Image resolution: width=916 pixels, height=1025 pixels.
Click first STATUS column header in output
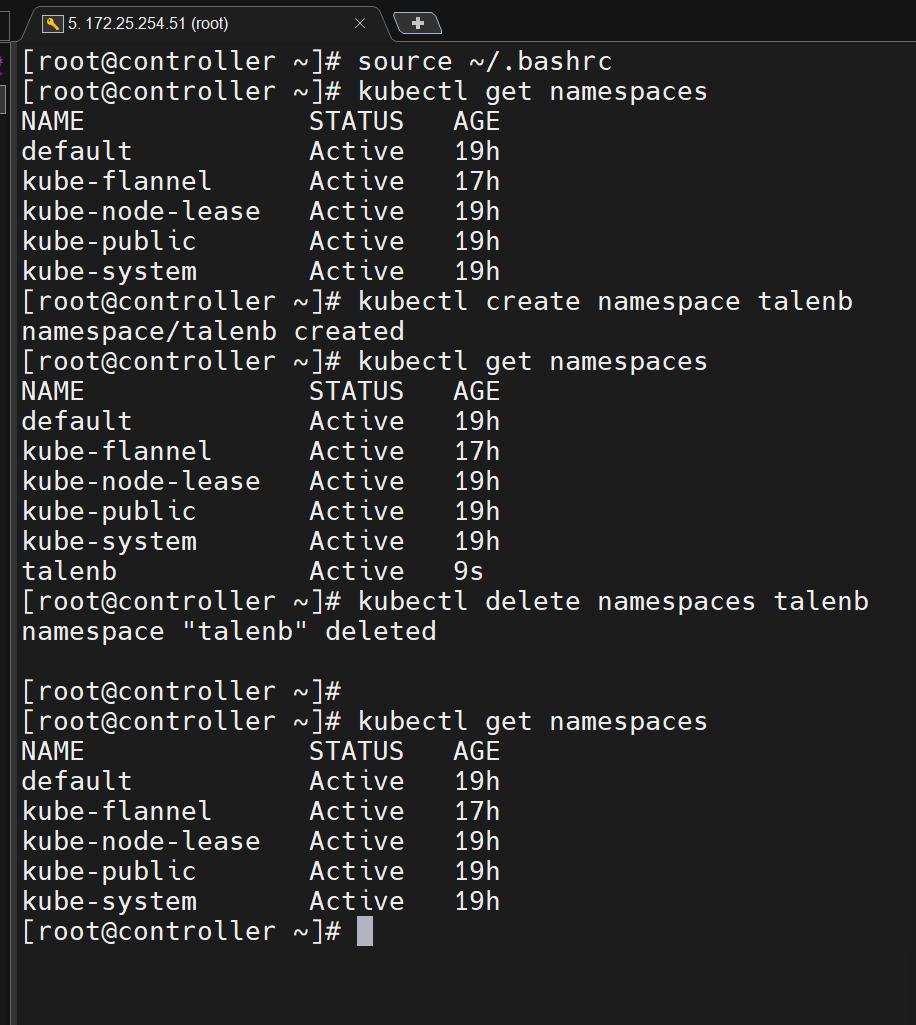point(356,122)
